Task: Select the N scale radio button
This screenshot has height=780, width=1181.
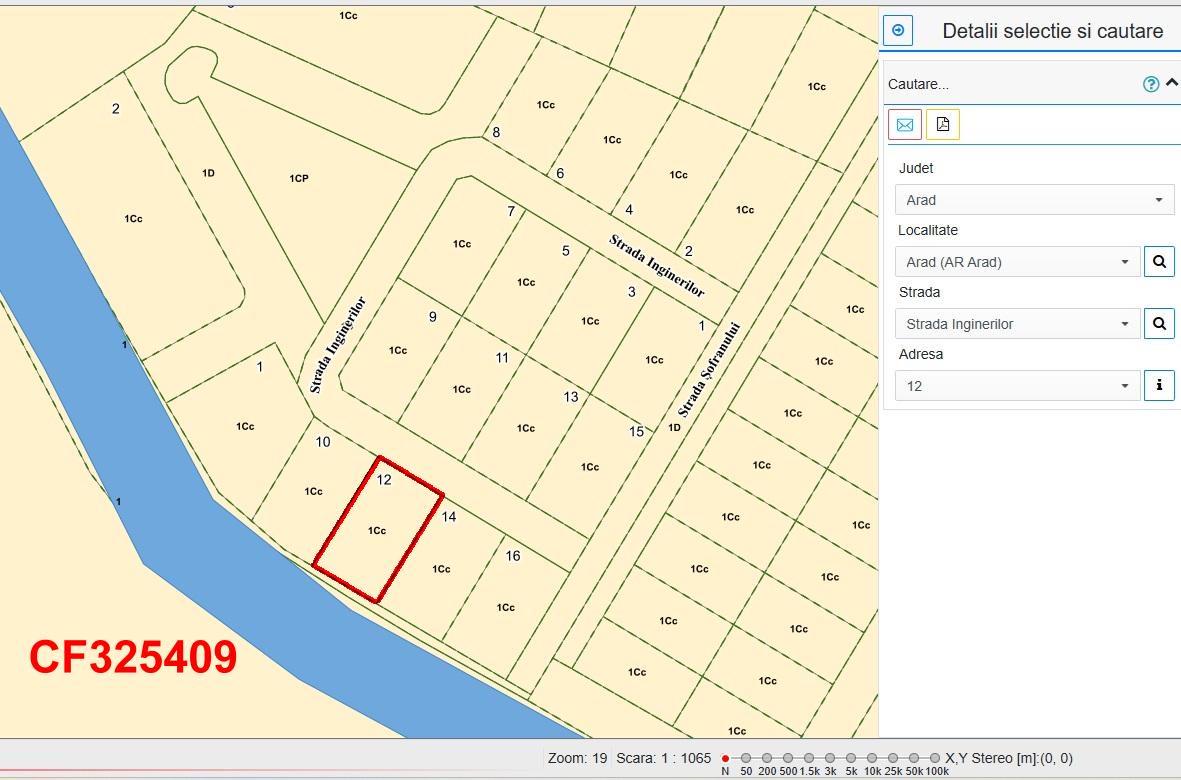Action: (x=725, y=758)
